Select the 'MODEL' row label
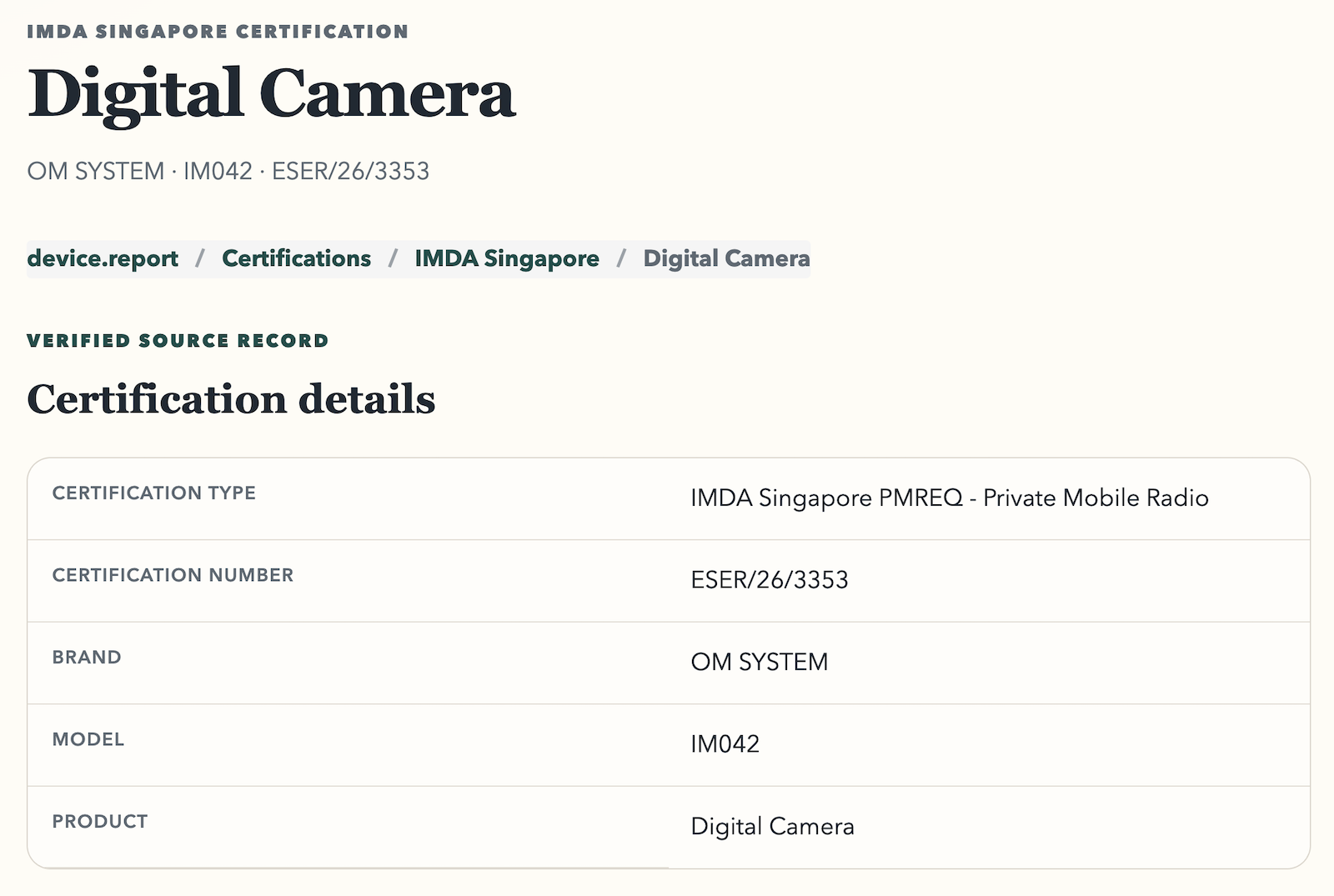Viewport: 1334px width, 896px height. [88, 739]
